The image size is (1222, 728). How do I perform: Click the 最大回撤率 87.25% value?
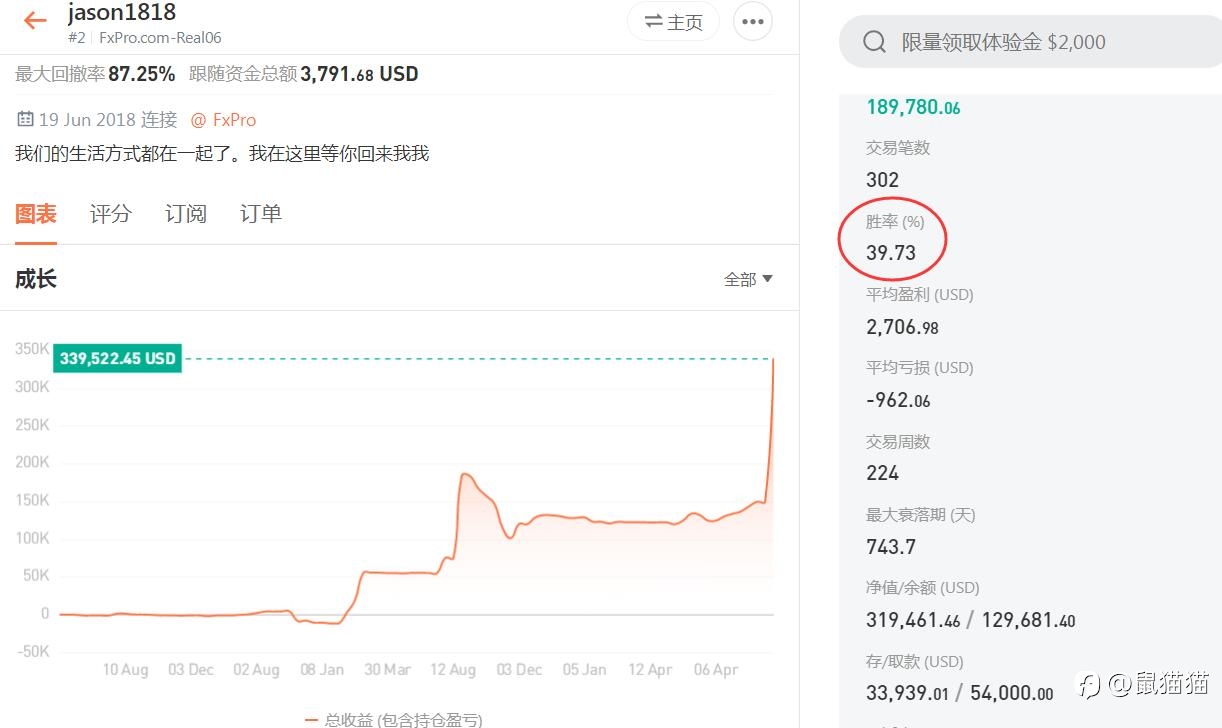click(x=141, y=74)
